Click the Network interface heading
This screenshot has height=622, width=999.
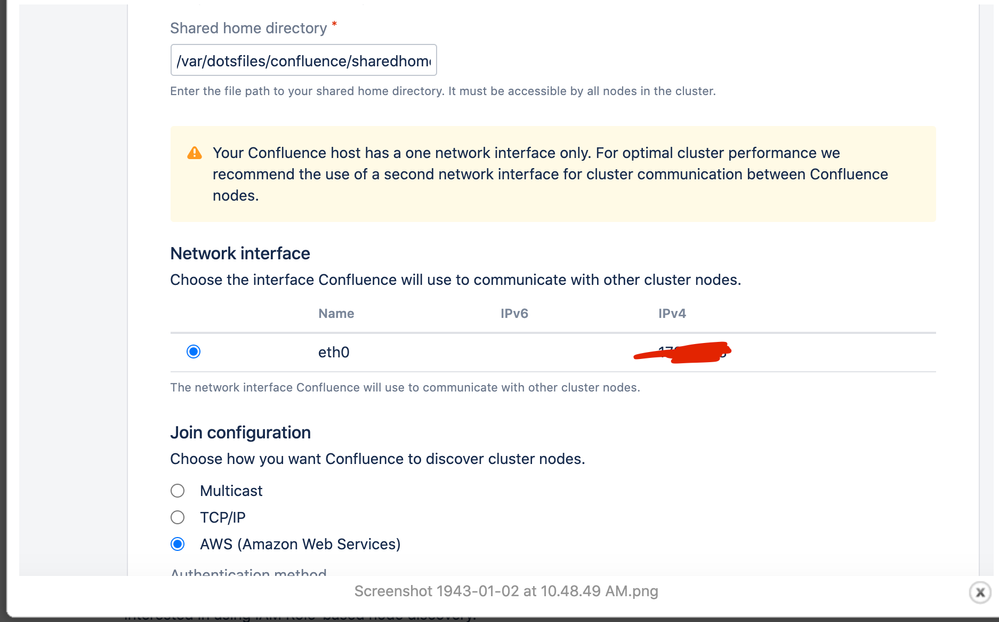[x=240, y=254]
